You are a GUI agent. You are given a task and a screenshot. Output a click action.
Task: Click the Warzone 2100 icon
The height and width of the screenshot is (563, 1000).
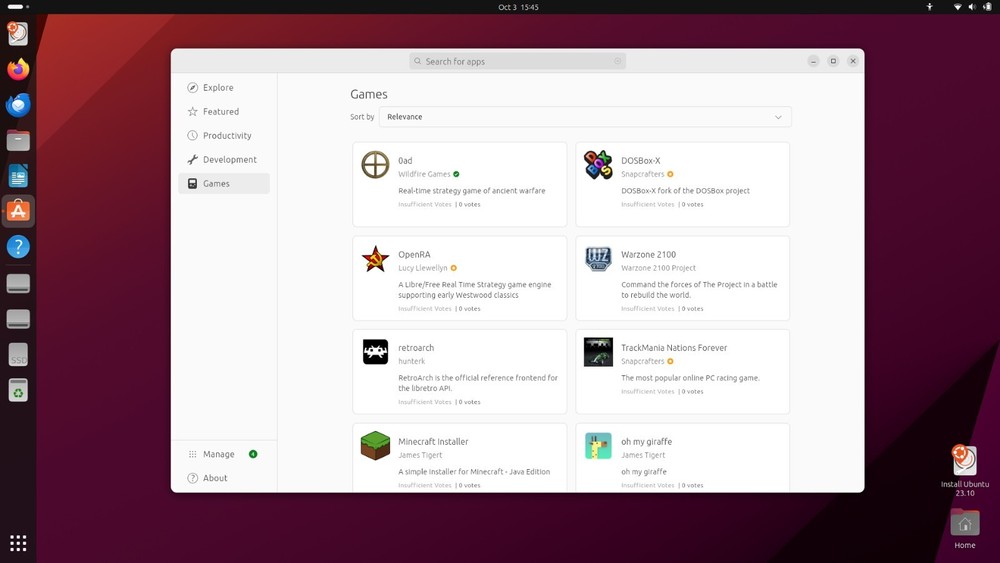click(x=598, y=258)
